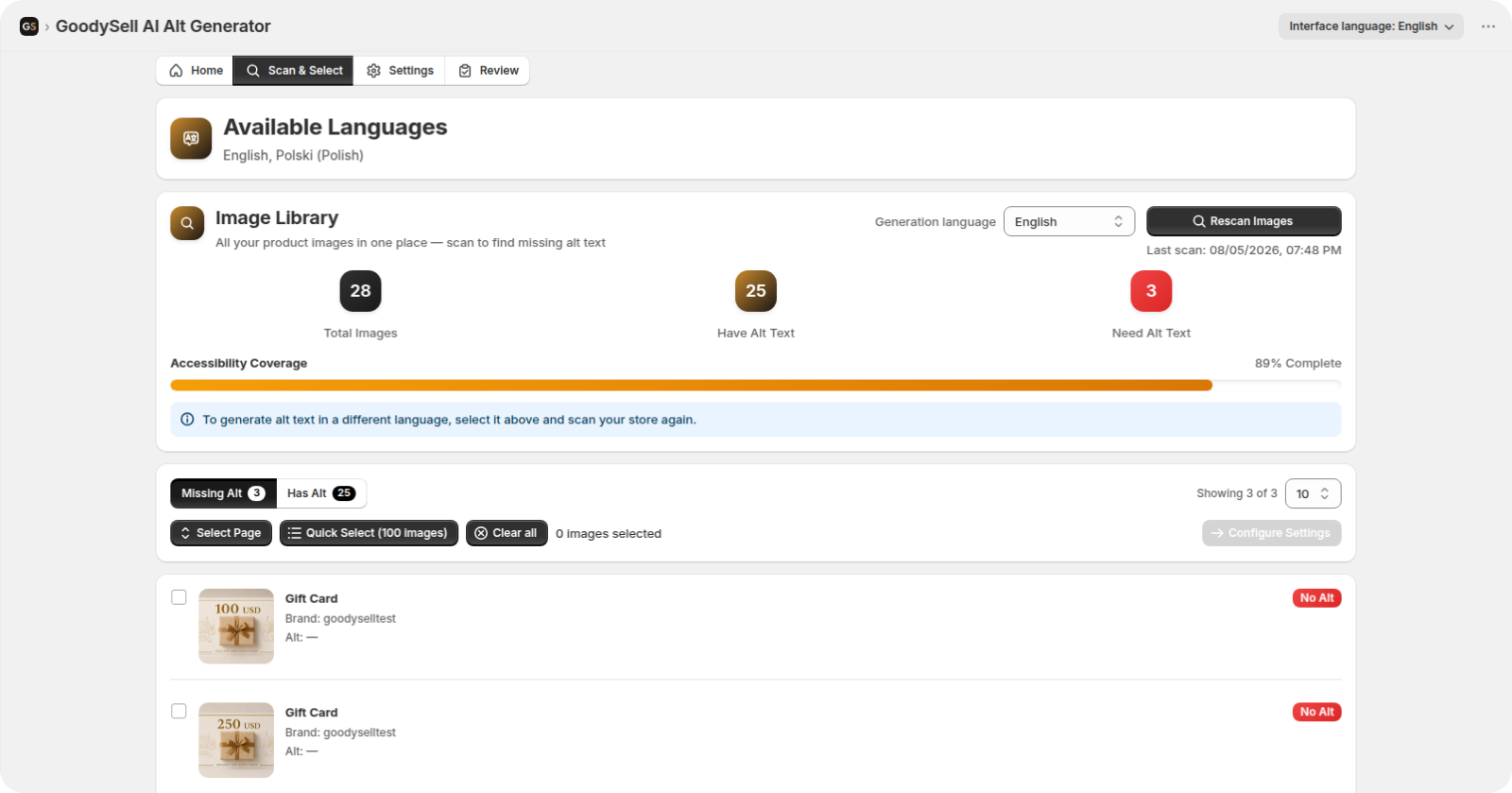Image resolution: width=1512 pixels, height=793 pixels.
Task: Click 'English, Polski (Polish)' languages text
Action: [x=293, y=155]
